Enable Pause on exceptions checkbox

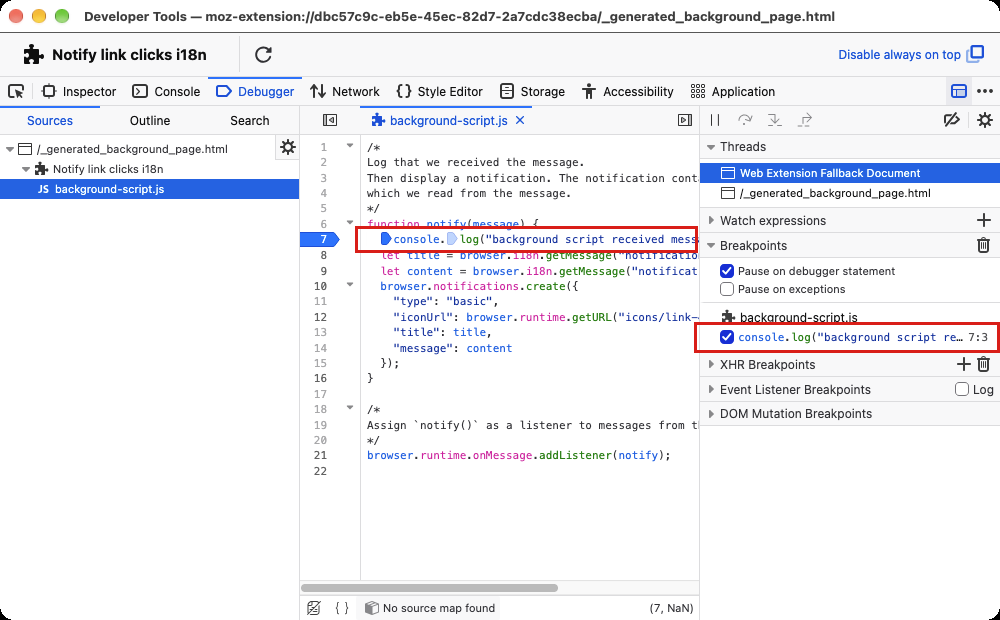pyautogui.click(x=726, y=289)
